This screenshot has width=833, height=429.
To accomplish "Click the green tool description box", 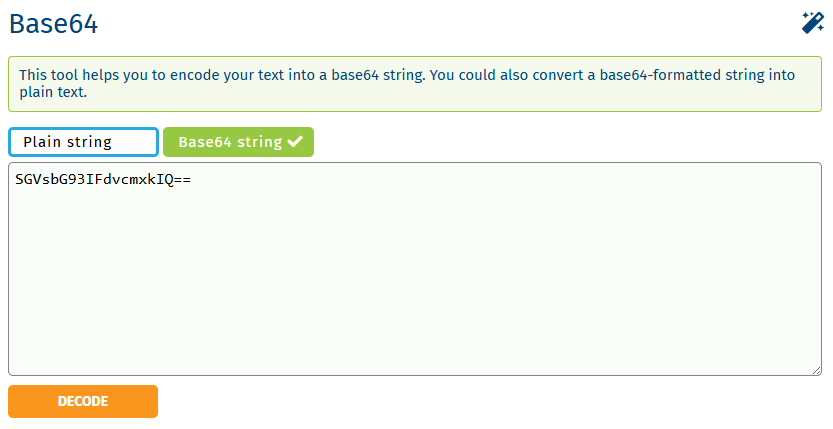I will tap(415, 84).
